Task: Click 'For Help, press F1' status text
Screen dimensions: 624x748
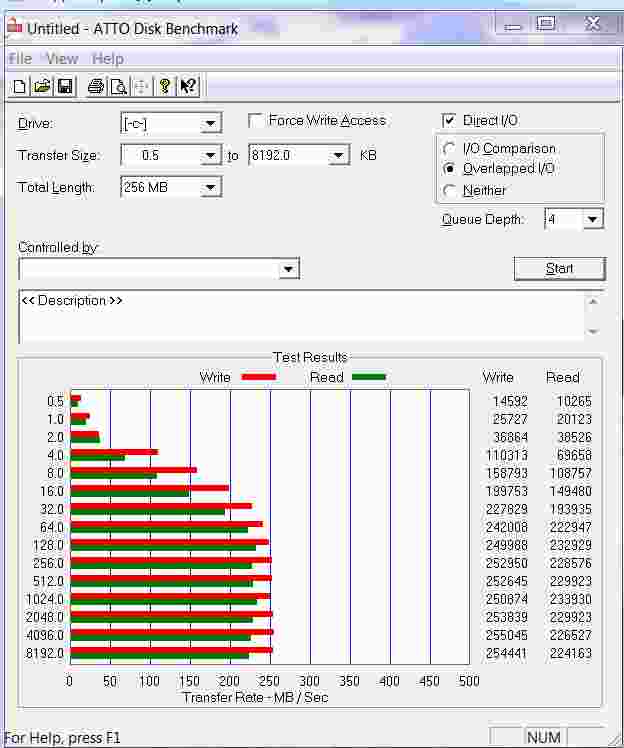Action: tap(63, 738)
